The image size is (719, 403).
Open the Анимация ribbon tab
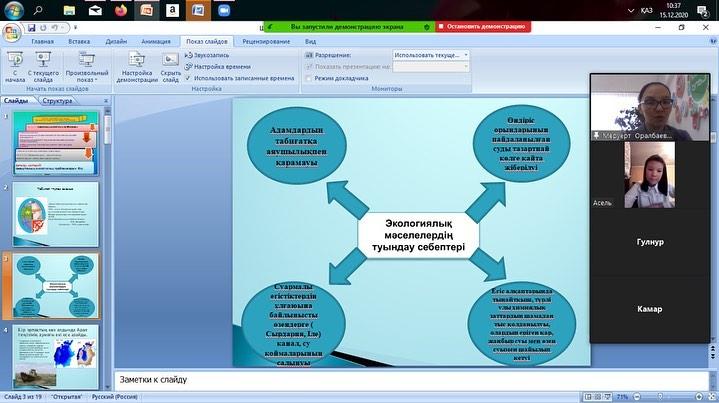pos(156,43)
